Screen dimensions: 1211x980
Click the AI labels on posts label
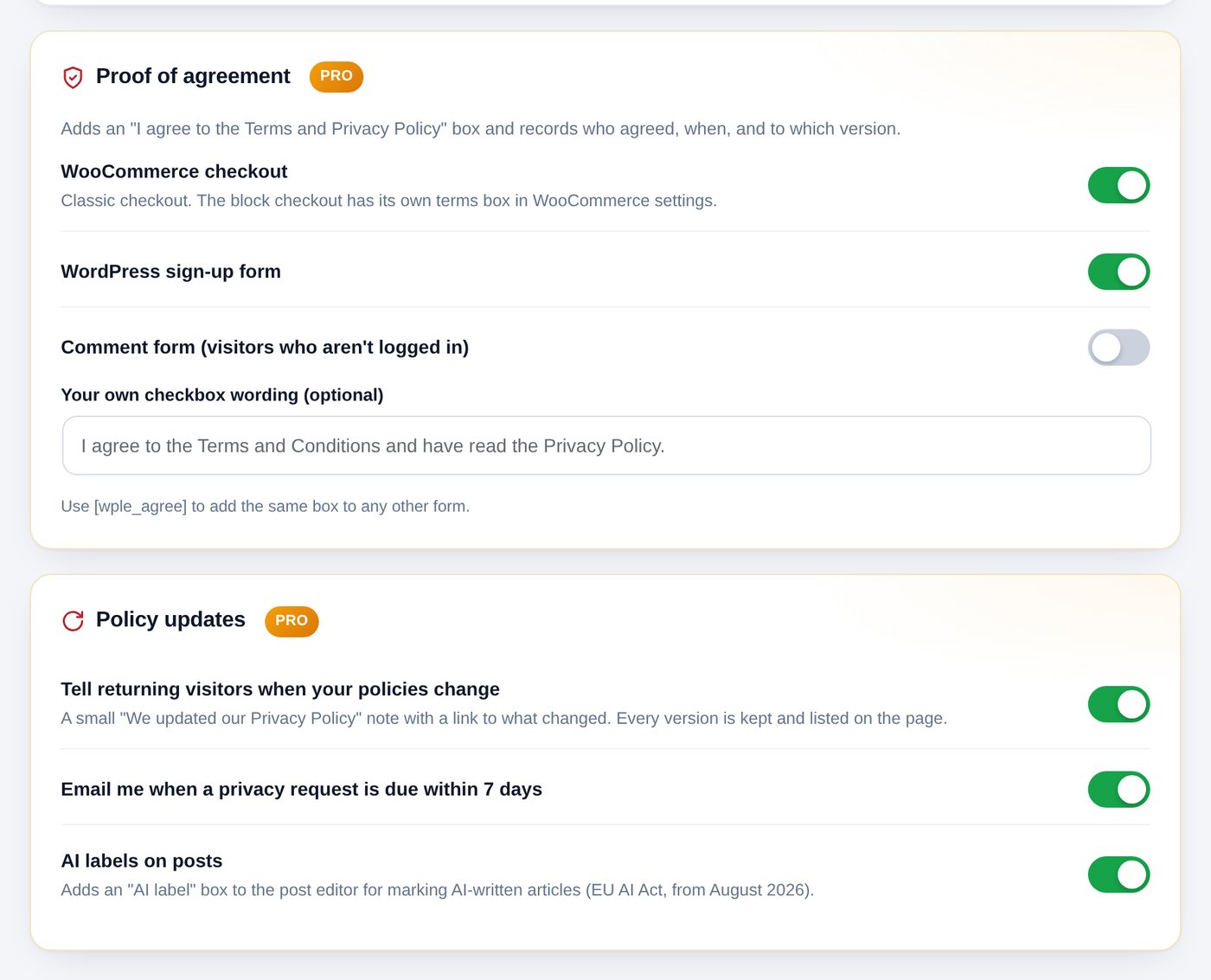pyautogui.click(x=141, y=861)
